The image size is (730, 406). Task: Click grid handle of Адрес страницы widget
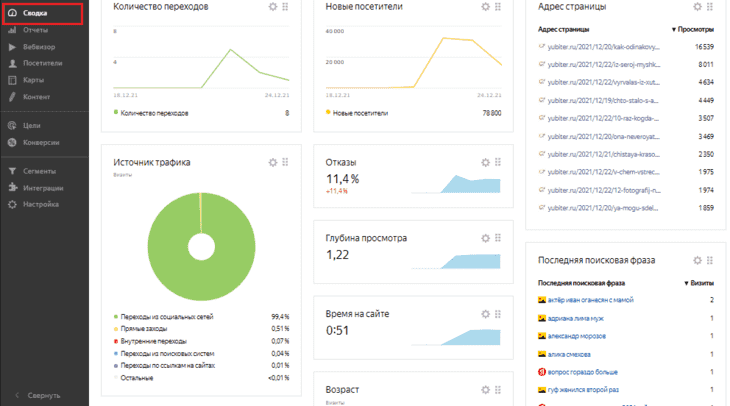710,7
